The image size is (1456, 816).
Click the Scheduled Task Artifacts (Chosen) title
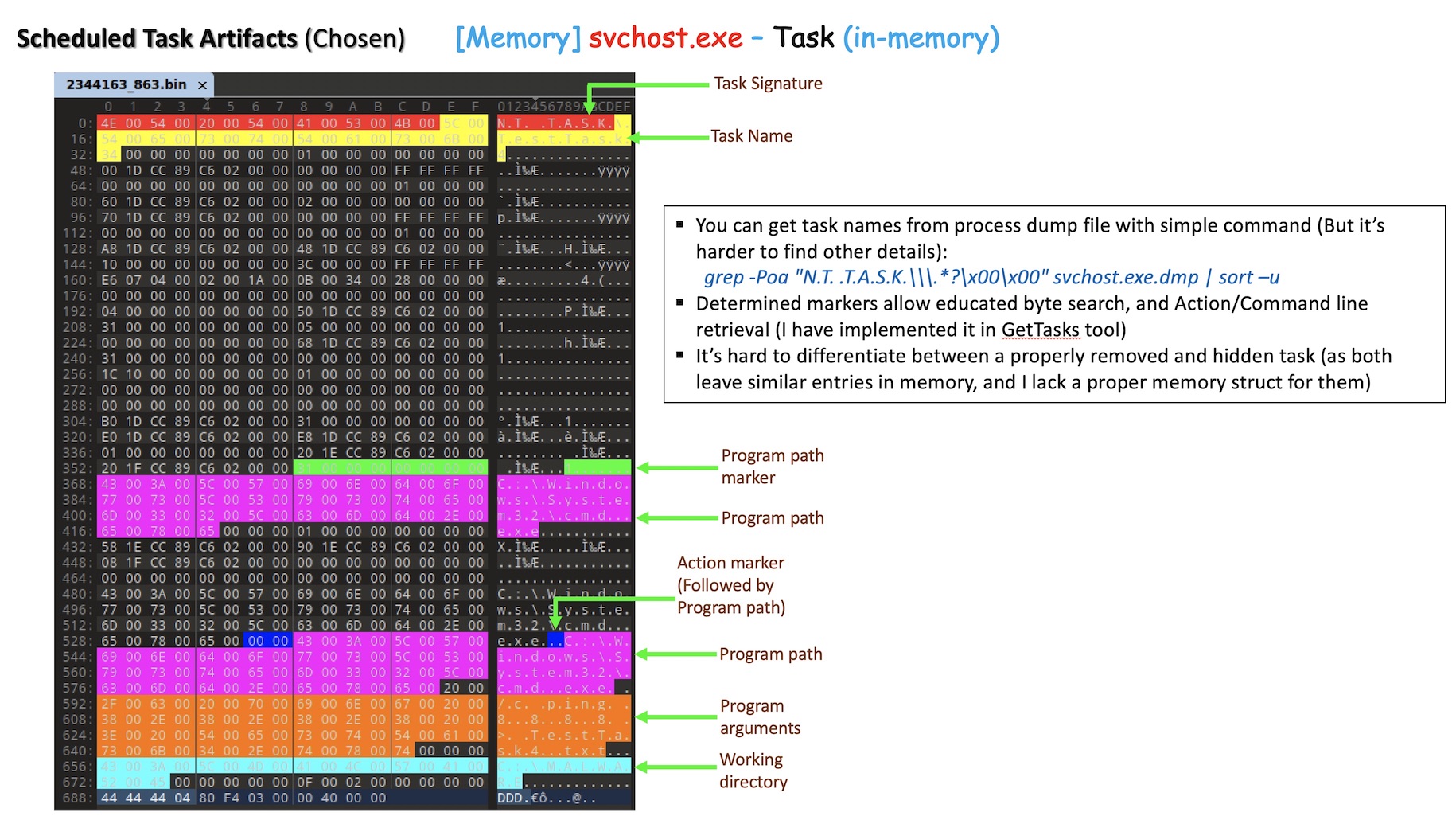(x=211, y=38)
